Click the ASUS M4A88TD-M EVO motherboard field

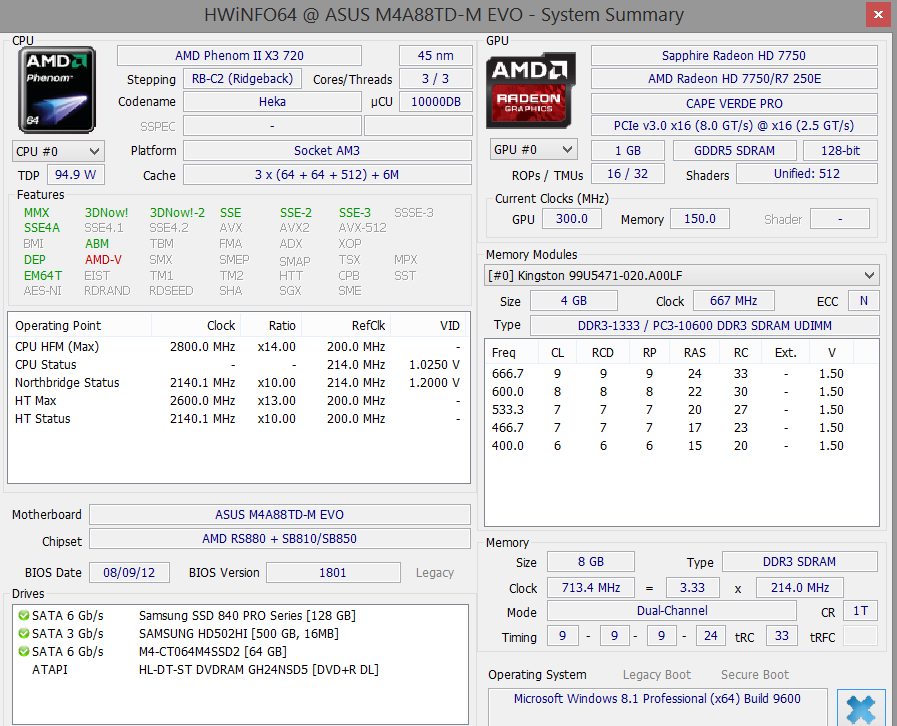point(280,514)
